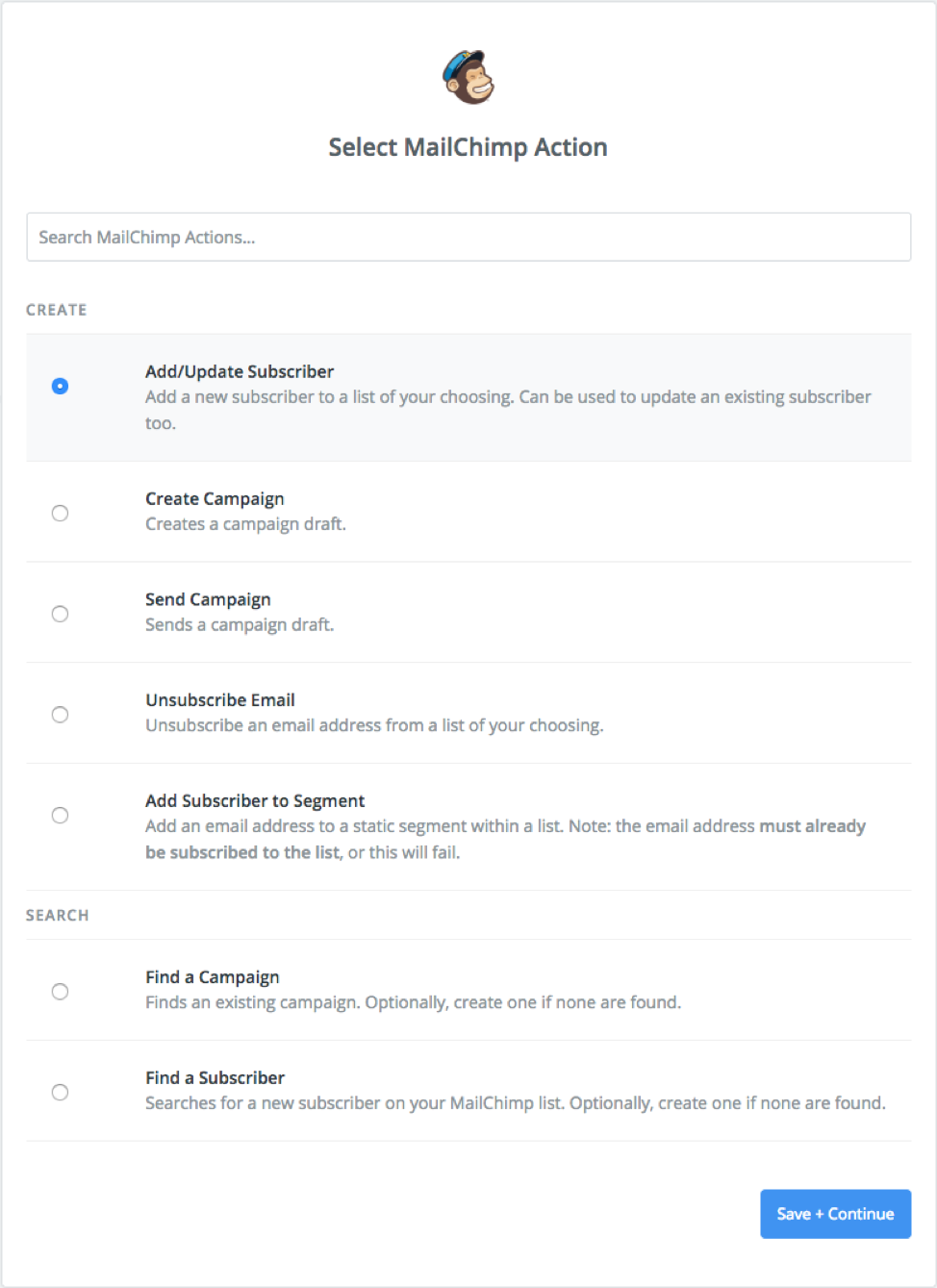The width and height of the screenshot is (937, 1288).
Task: Choose the Find a Campaign action
Action: click(60, 991)
